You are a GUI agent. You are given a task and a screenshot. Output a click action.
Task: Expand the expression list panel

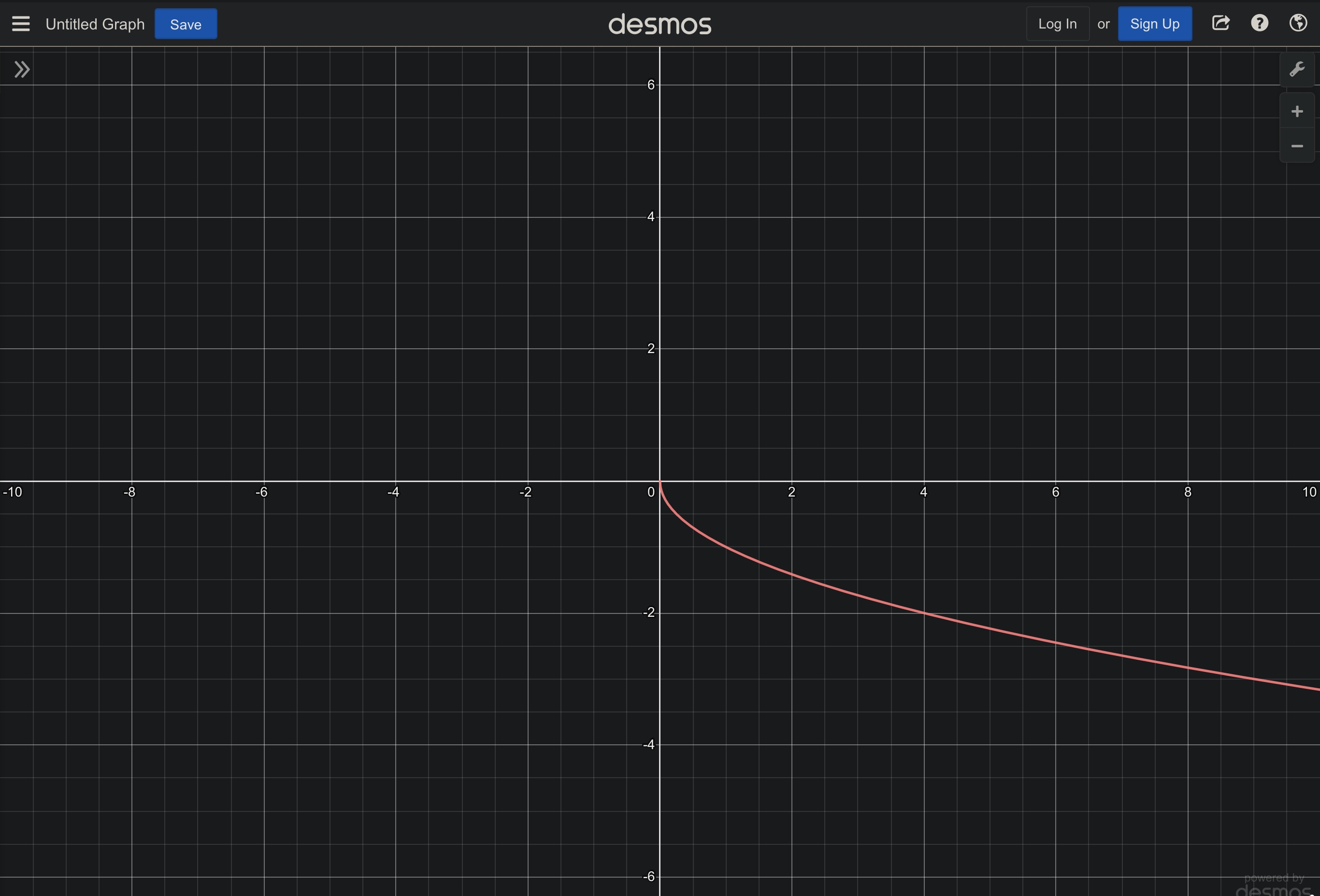point(22,70)
